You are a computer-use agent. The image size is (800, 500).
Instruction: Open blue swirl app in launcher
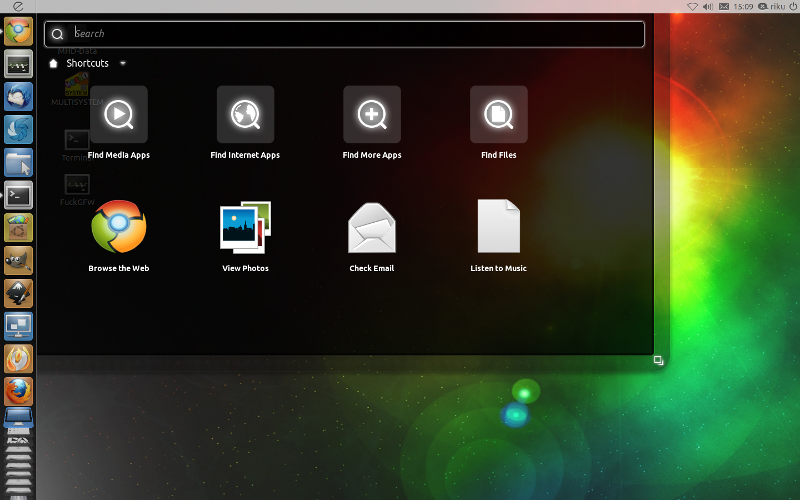pos(19,129)
